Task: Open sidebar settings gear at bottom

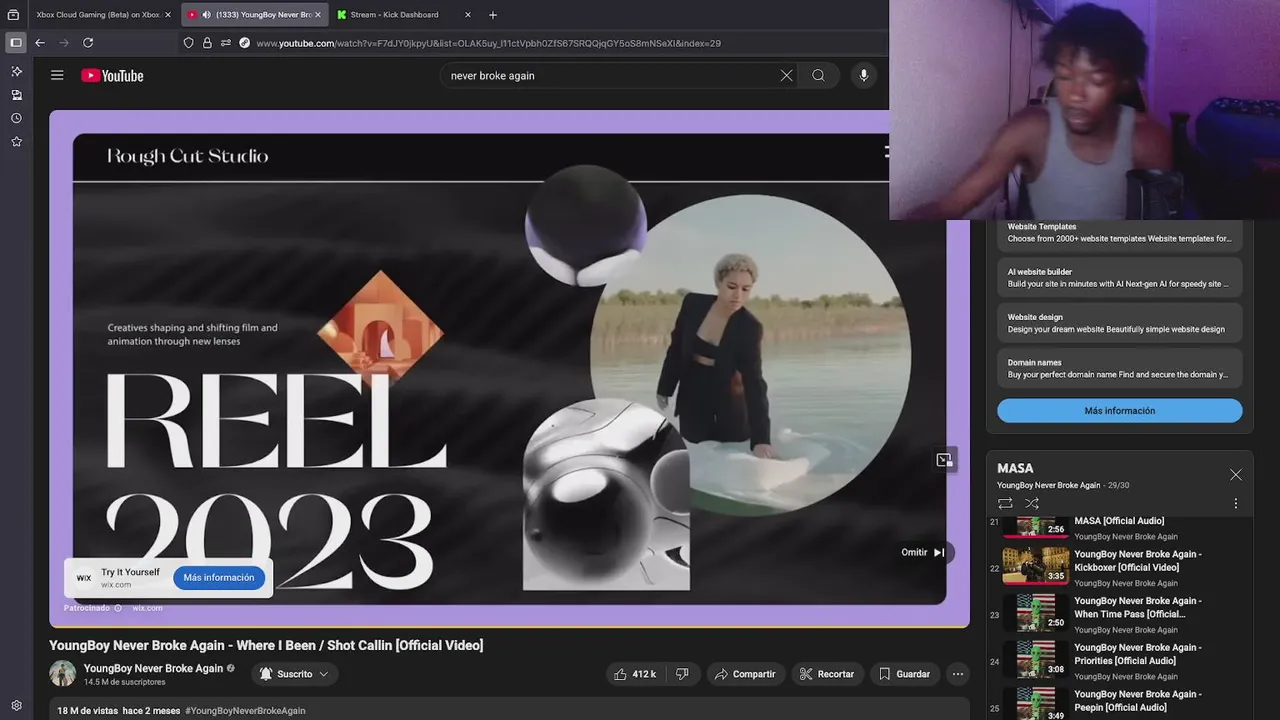Action: click(16, 705)
